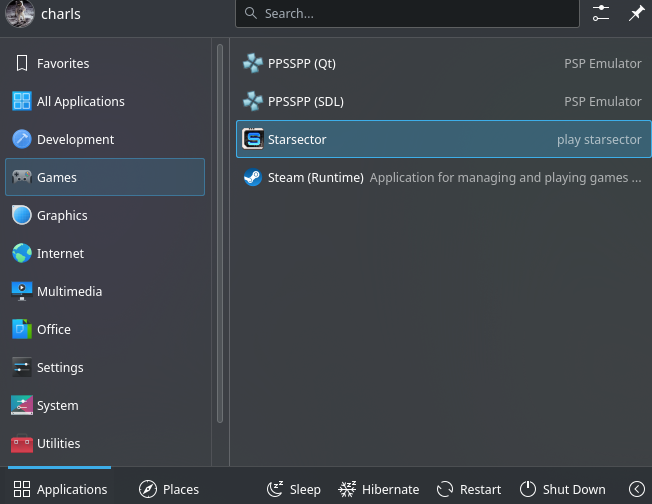652x504 pixels.
Task: Click the PPSSPP (Qt) app icon
Action: 253,63
